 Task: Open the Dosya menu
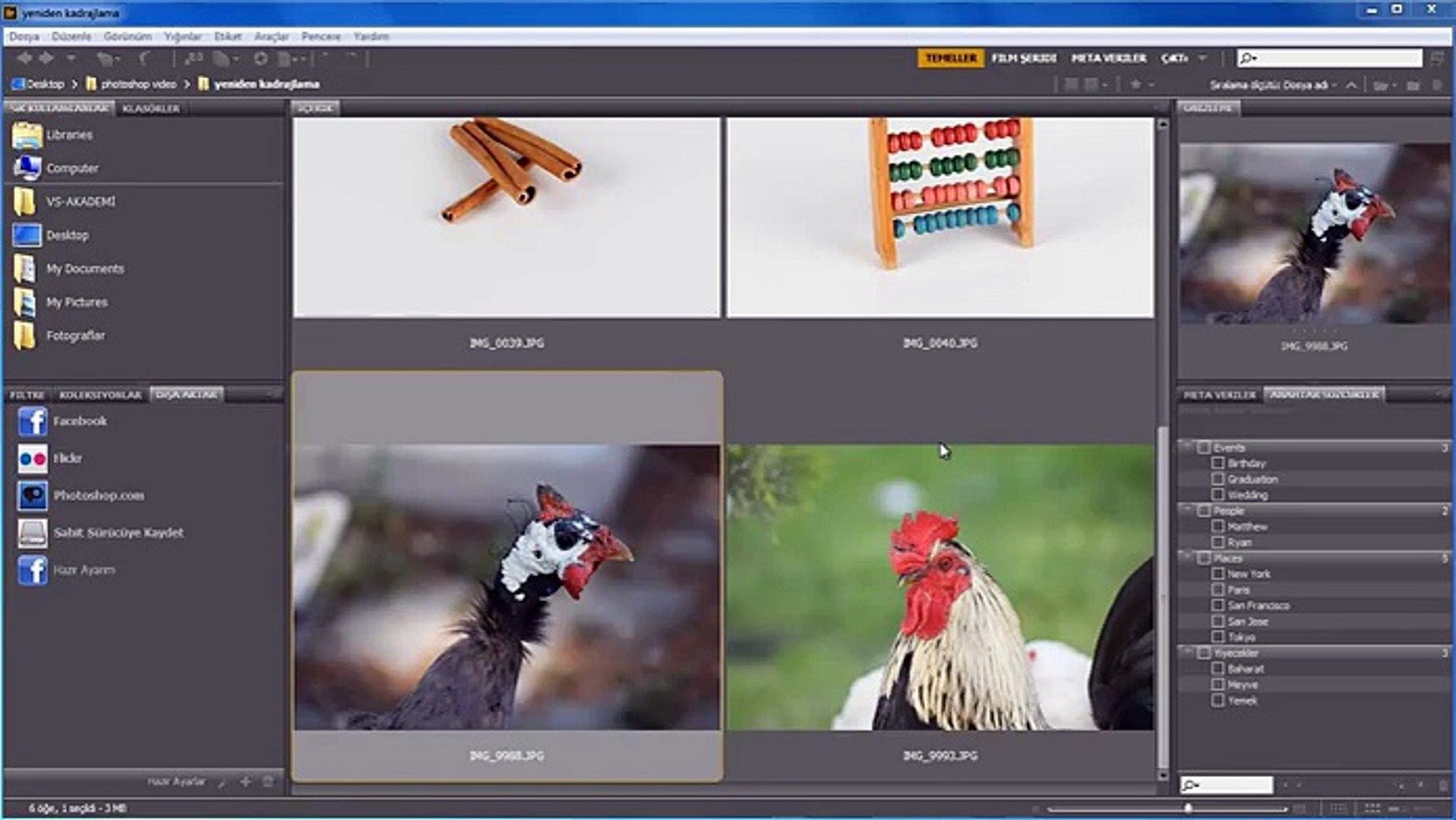coord(24,36)
